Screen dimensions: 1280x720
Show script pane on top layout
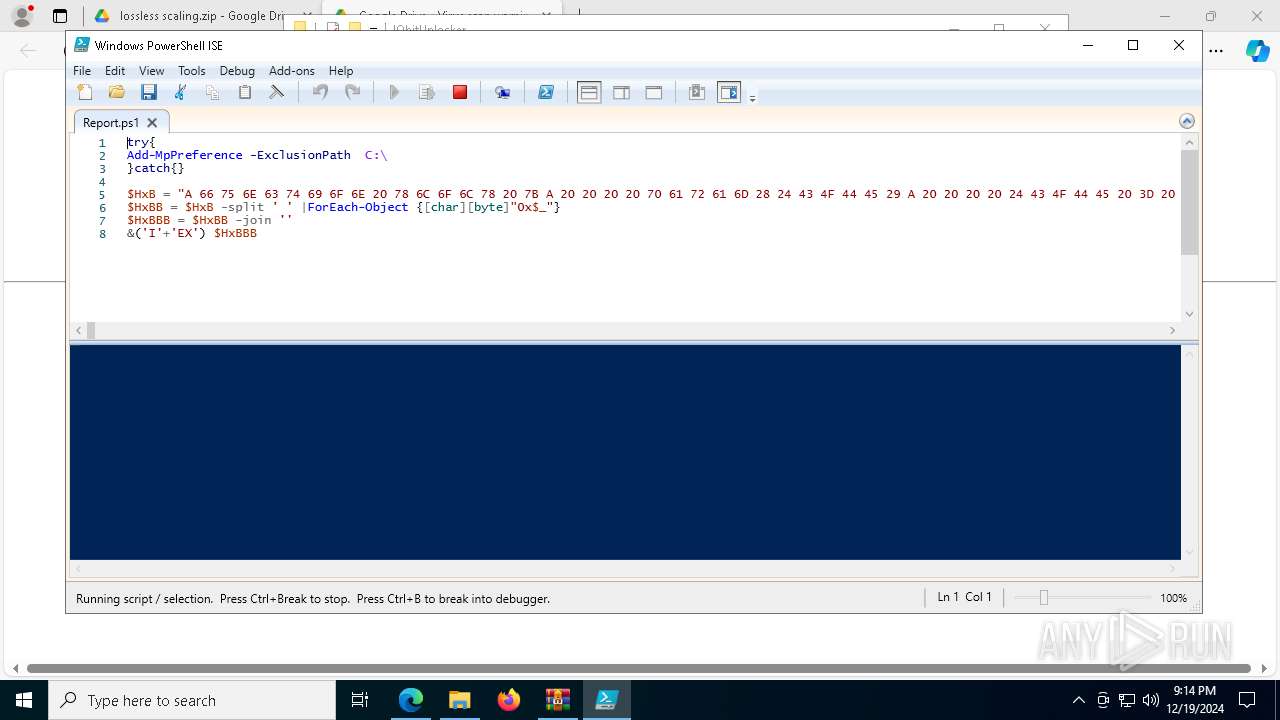589,92
